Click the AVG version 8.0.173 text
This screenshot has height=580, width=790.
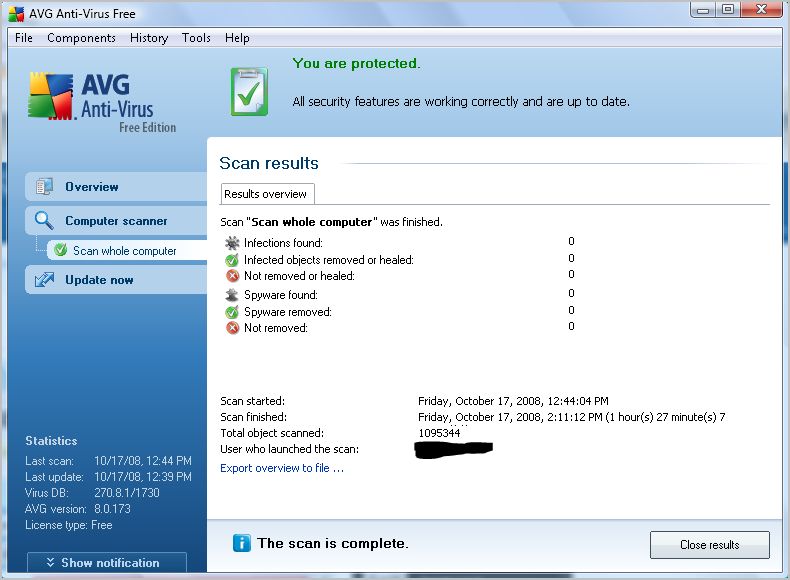pyautogui.click(x=78, y=509)
